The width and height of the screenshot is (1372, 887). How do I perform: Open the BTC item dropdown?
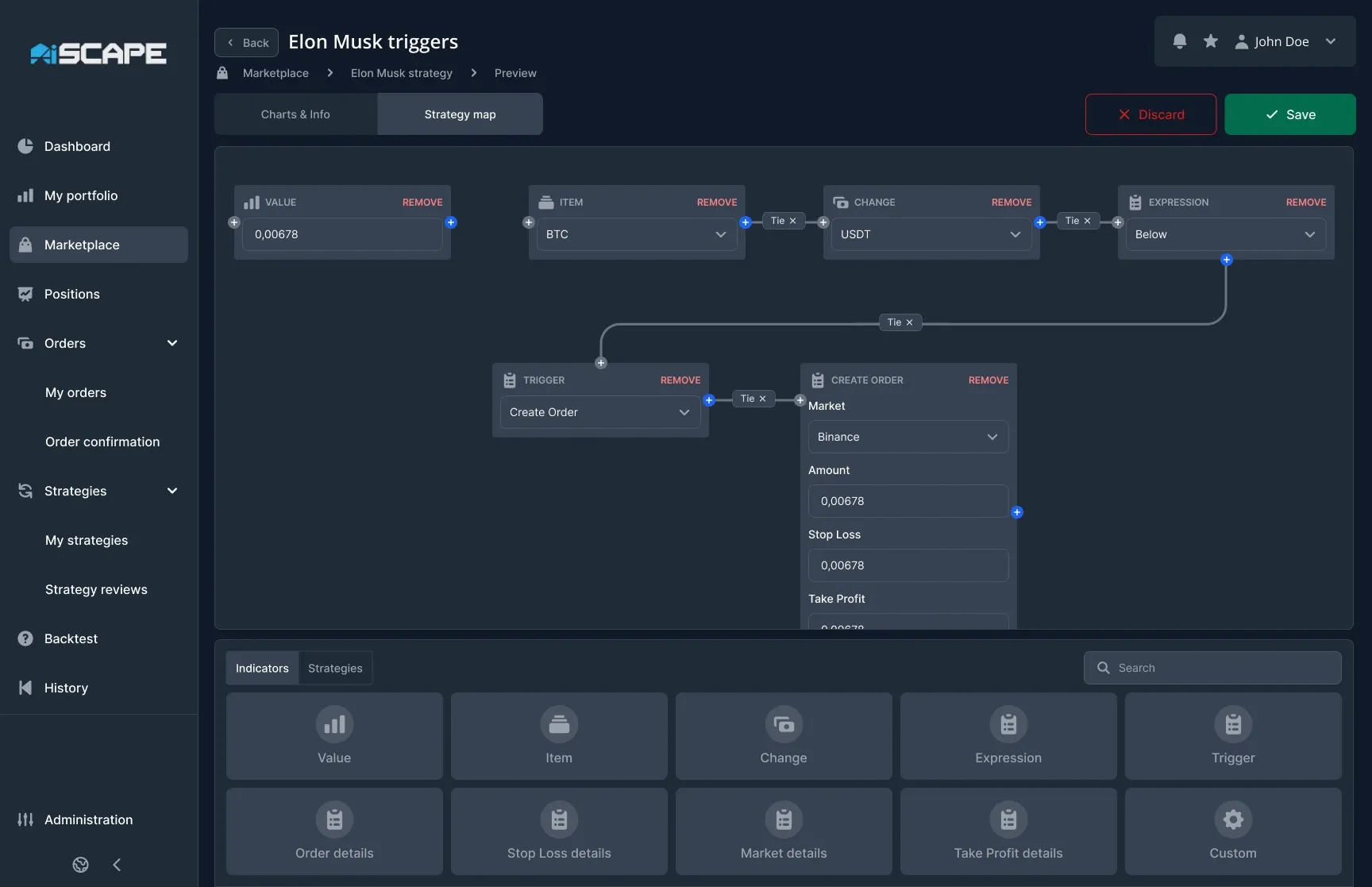(x=637, y=234)
